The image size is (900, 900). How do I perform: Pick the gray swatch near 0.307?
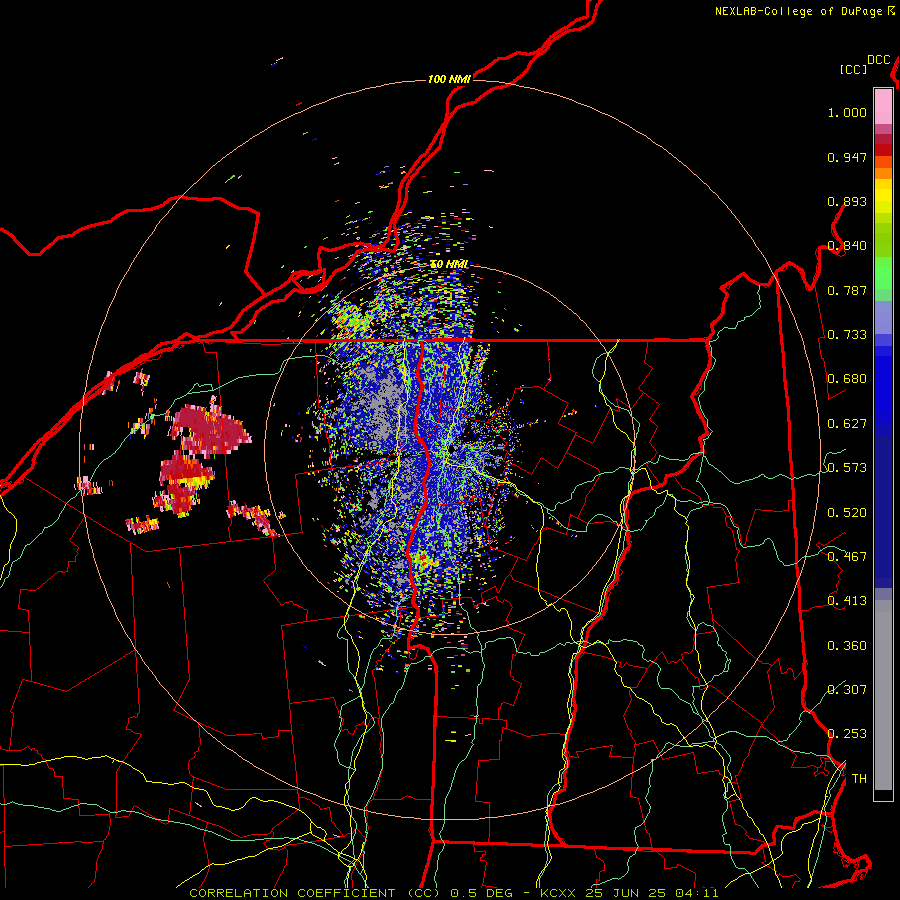883,700
